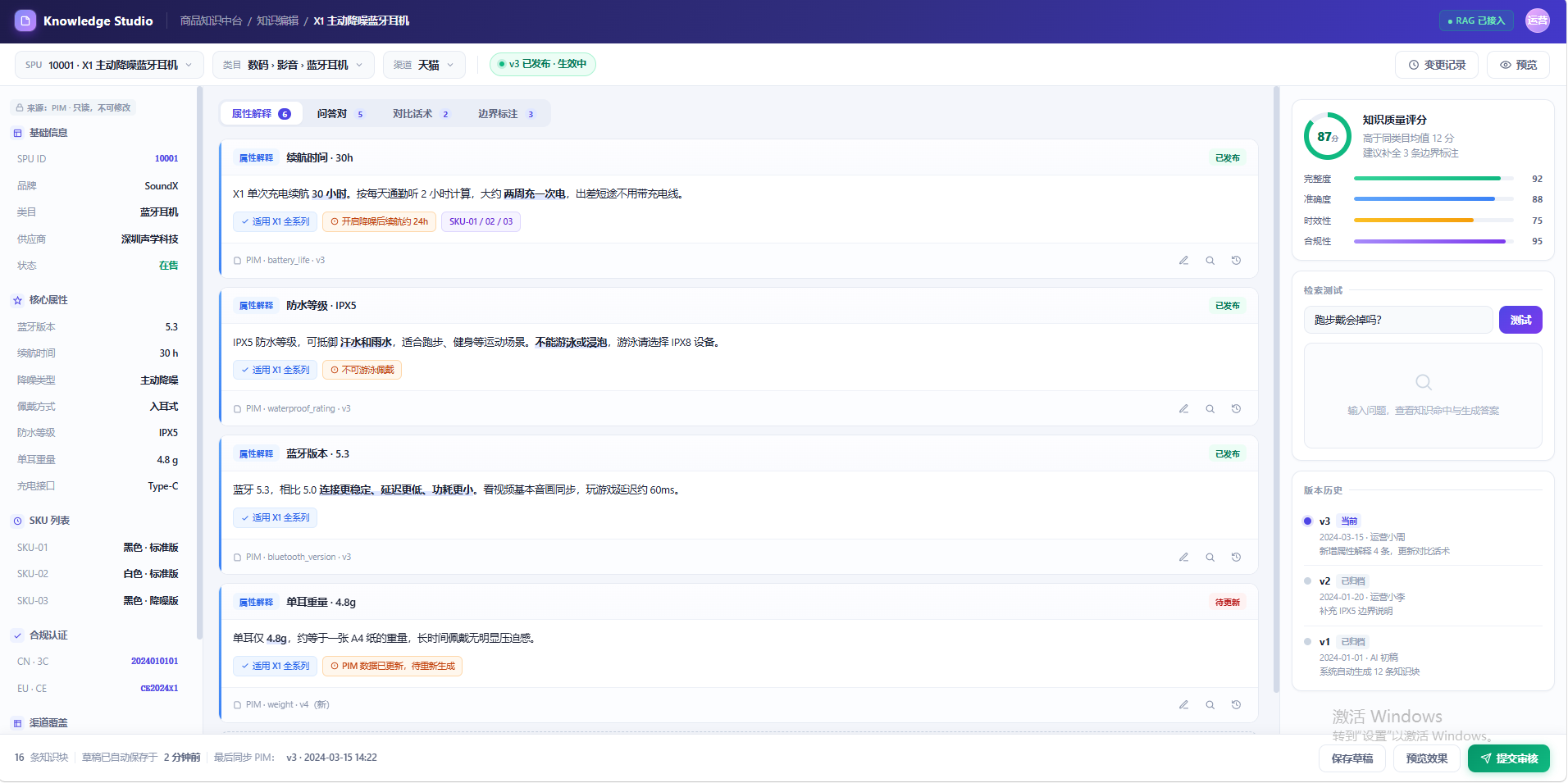This screenshot has width=1568, height=783.
Task: Click the 预览效果 button
Action: click(1427, 758)
